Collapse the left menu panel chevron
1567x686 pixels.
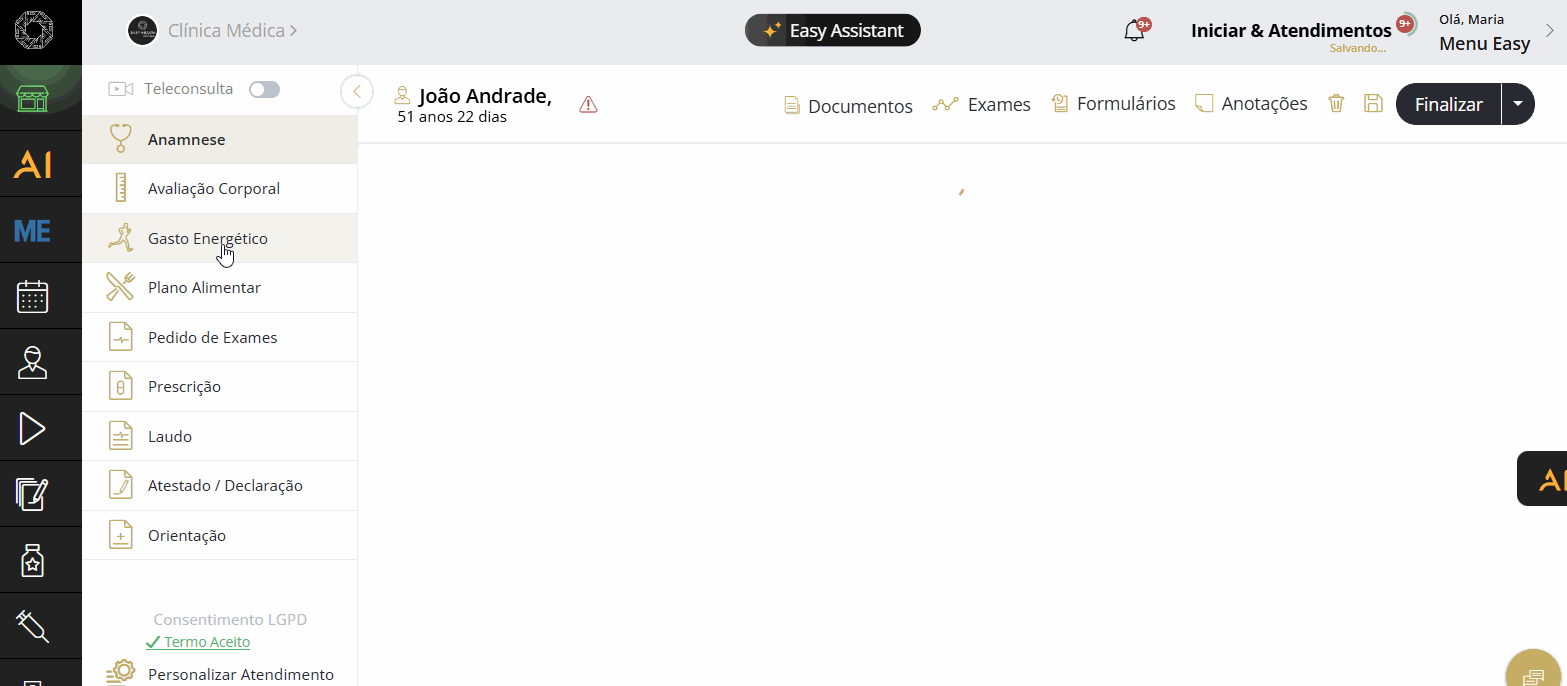coord(357,91)
